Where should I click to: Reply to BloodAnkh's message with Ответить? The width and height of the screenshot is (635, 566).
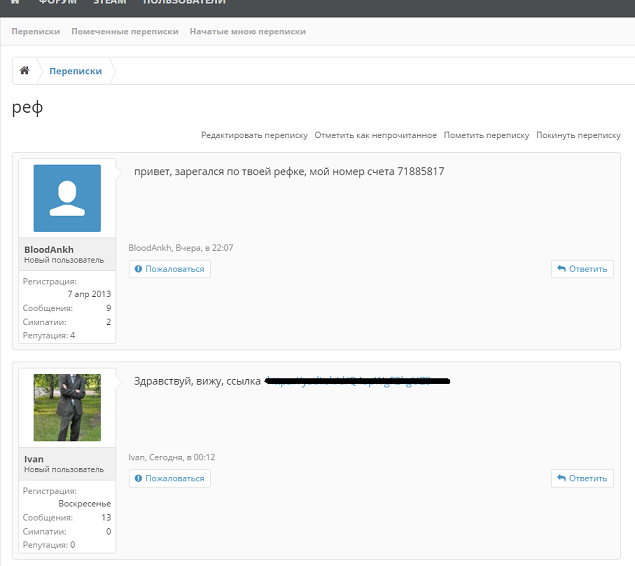582,269
